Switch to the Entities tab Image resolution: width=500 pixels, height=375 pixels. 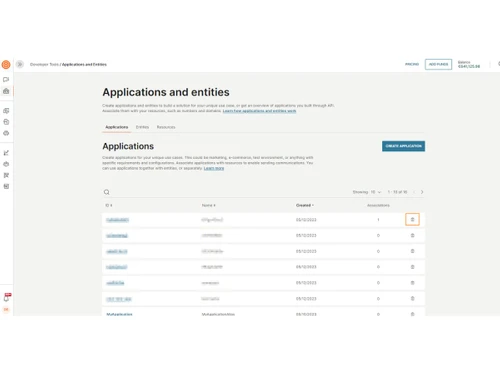[142, 127]
